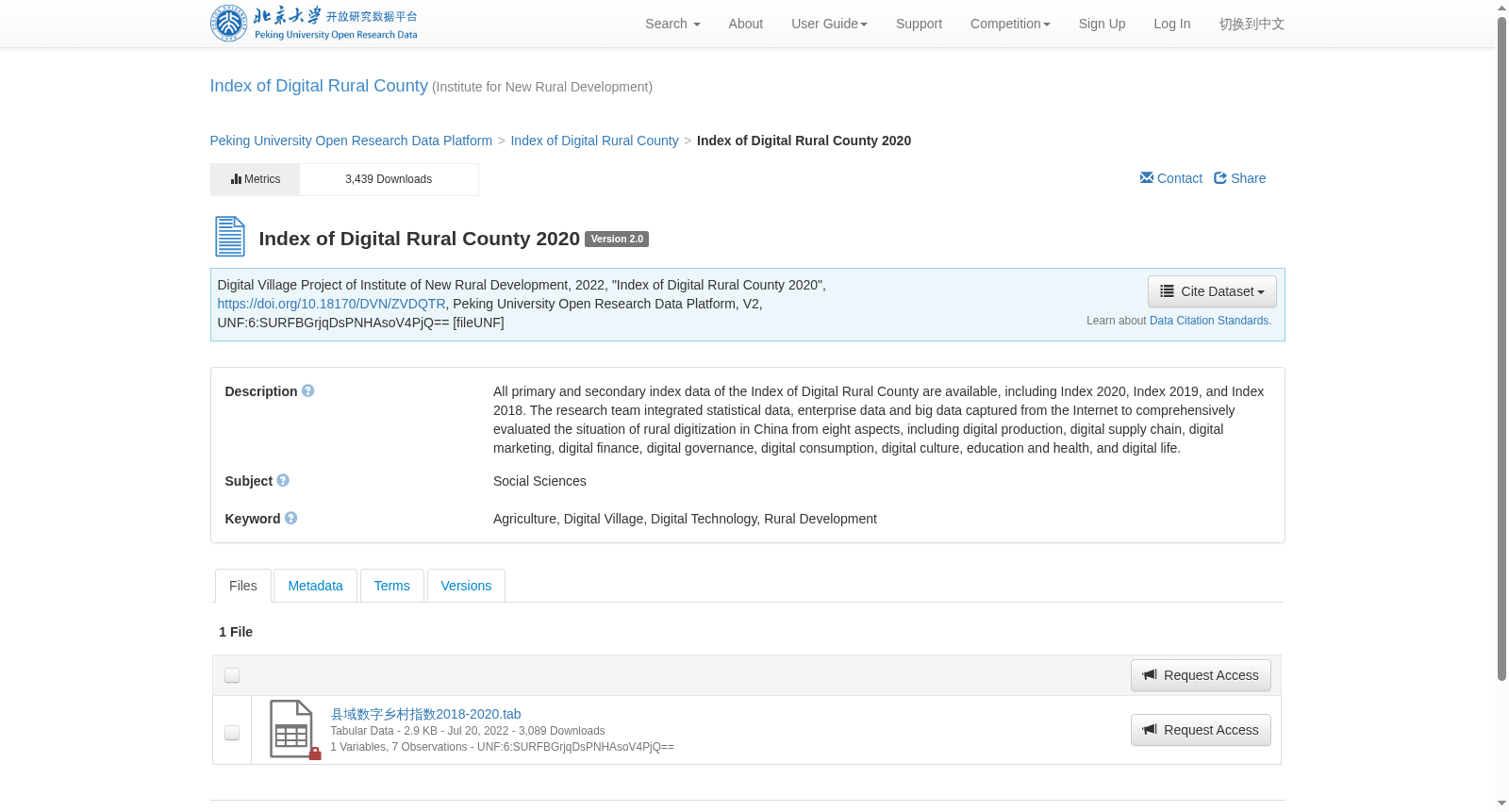Click the scrollbar down arrow
Screen dimensions: 1509x812
click(x=1502, y=804)
